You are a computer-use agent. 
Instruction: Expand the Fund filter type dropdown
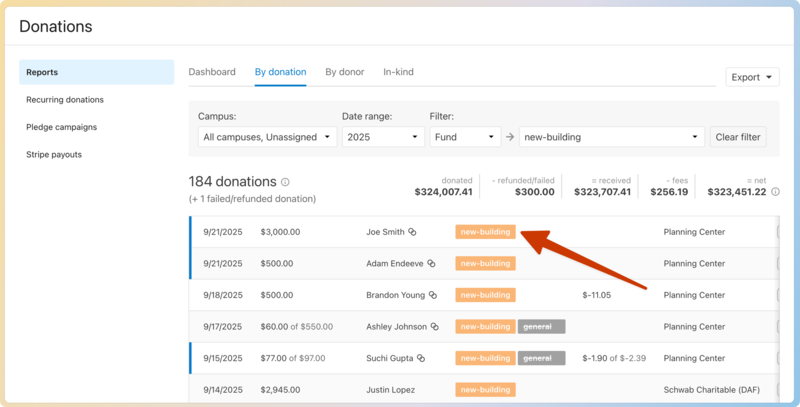pos(465,137)
